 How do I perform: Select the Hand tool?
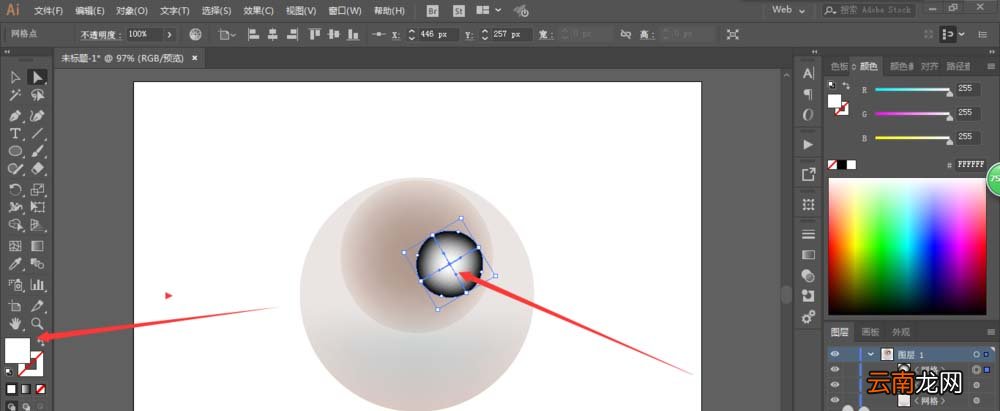point(15,324)
